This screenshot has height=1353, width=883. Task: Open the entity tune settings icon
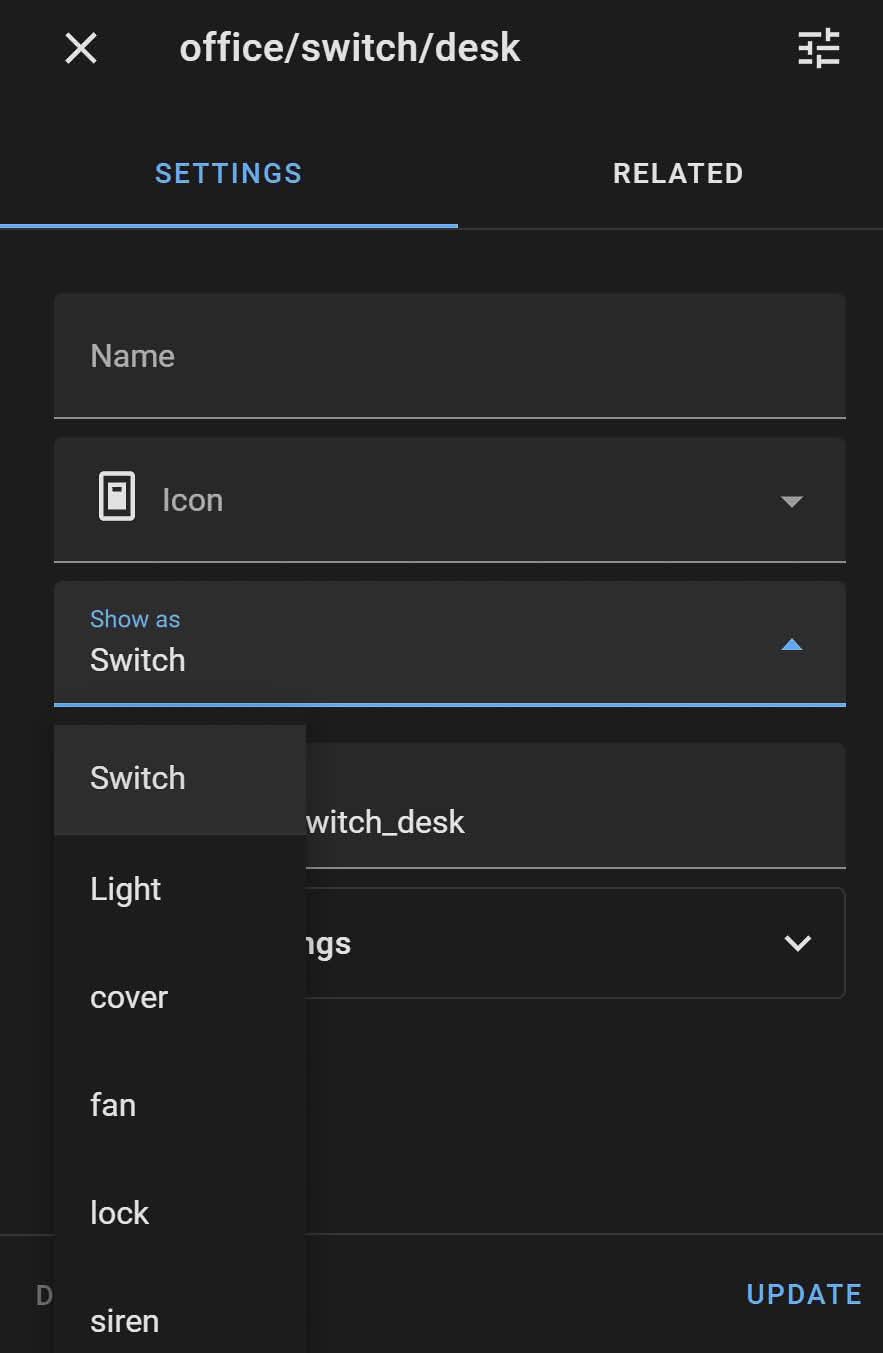tap(819, 48)
